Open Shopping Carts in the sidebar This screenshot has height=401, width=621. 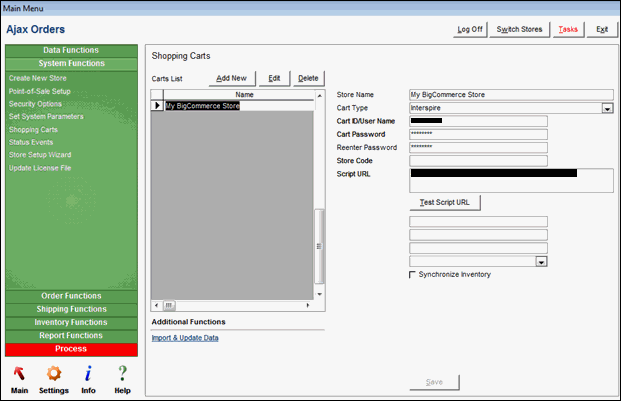point(33,130)
